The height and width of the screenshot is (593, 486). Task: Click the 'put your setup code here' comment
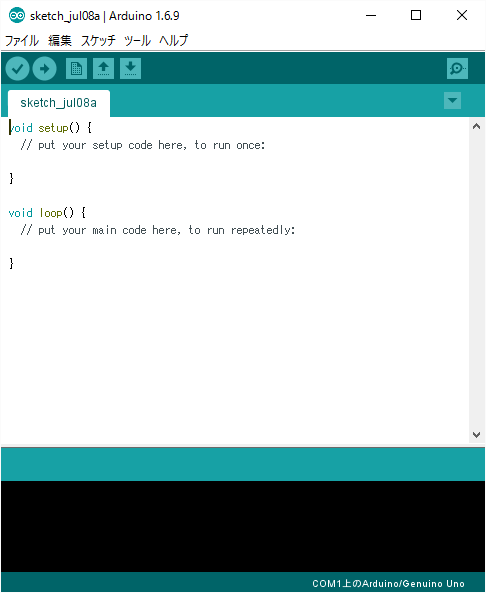point(143,145)
